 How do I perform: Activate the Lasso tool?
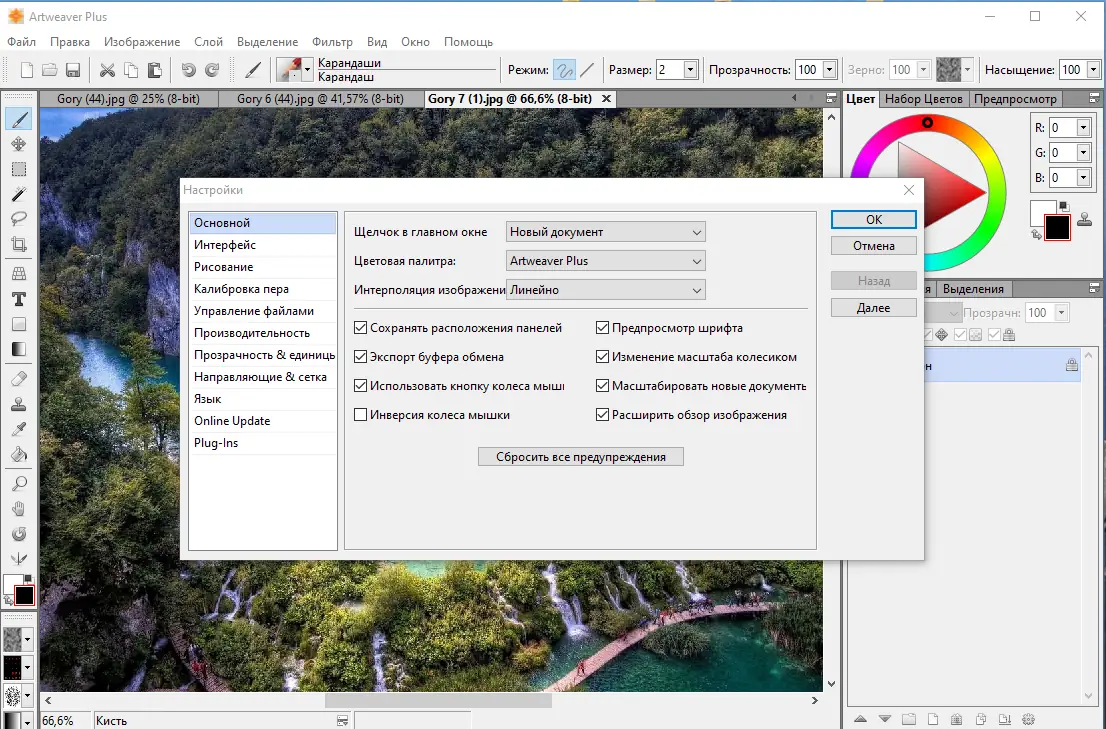pyautogui.click(x=19, y=219)
